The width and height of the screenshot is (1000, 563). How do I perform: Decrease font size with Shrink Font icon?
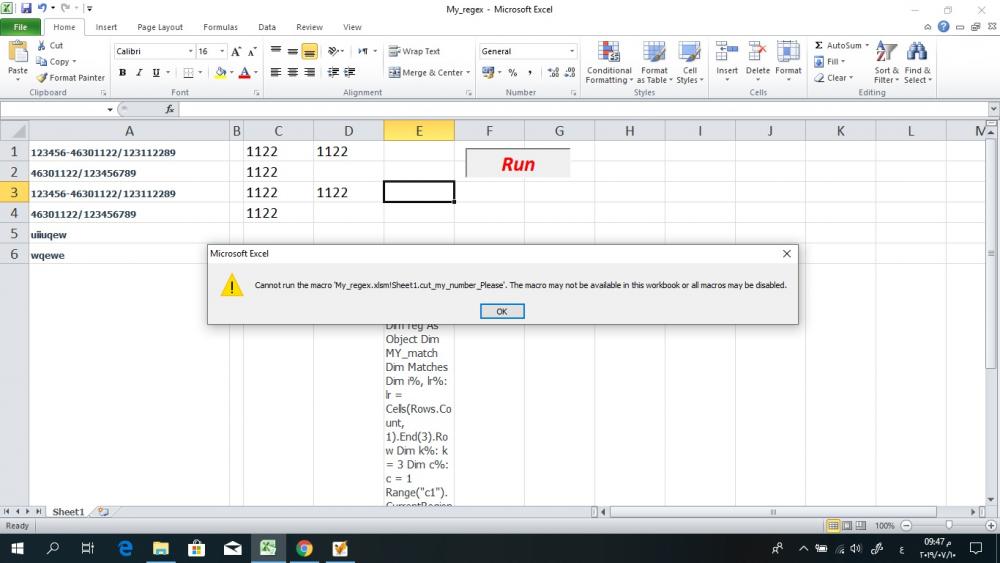(x=253, y=52)
